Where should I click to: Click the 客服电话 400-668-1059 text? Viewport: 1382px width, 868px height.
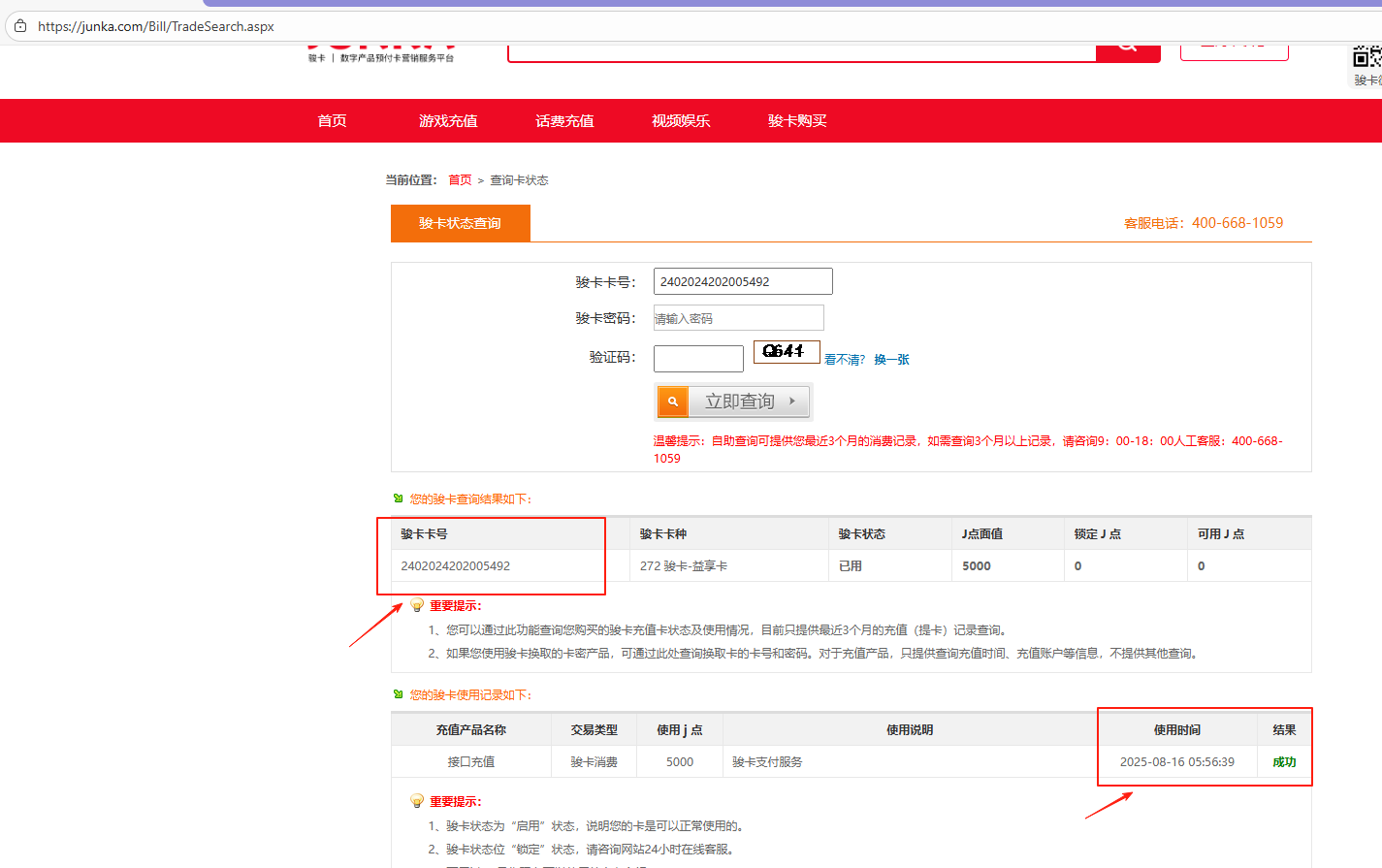click(x=1204, y=223)
